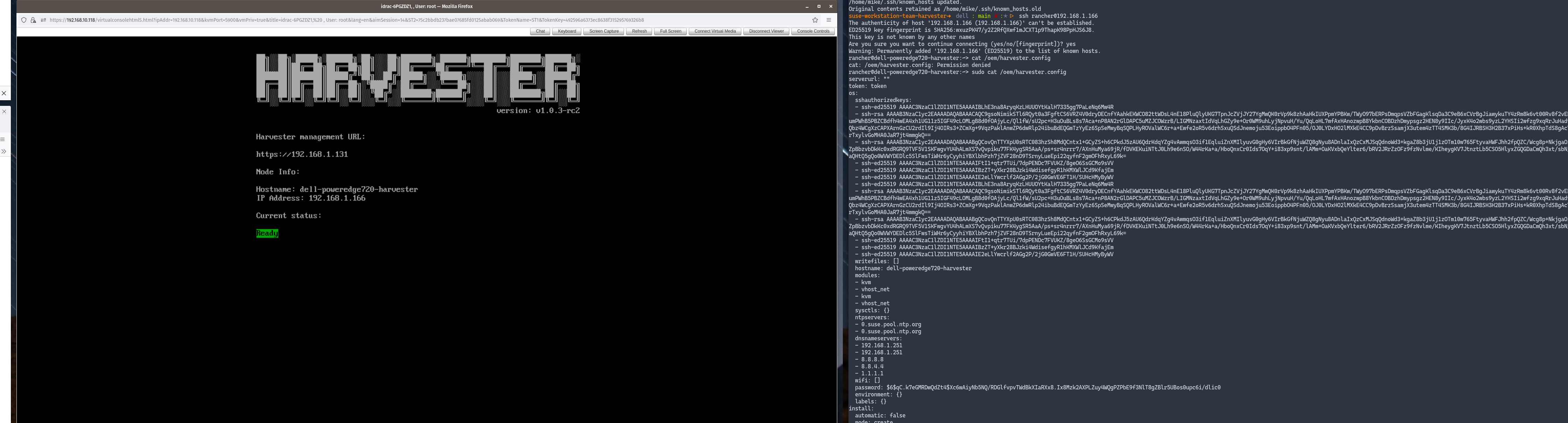Open Firefox hamburger application menu
The height and width of the screenshot is (423, 1568).
(x=828, y=20)
